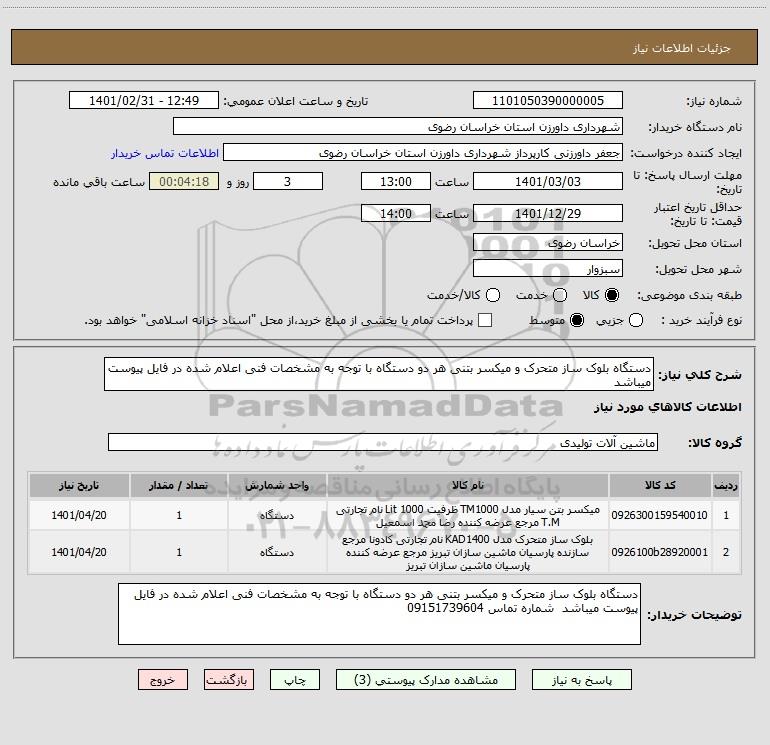Viewport: 770px width, 745px height.
Task: Click the توضیحات خریدار text area
Action: coord(379,614)
